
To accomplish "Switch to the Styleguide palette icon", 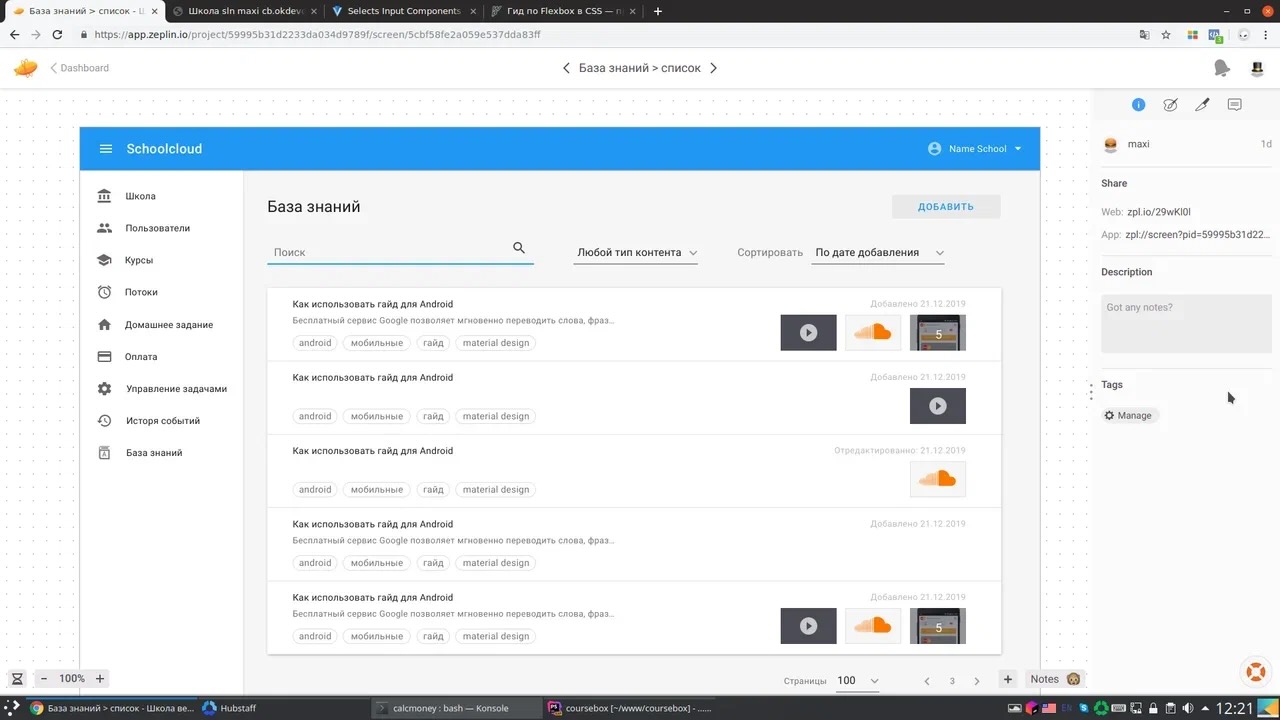I will pos(1170,105).
